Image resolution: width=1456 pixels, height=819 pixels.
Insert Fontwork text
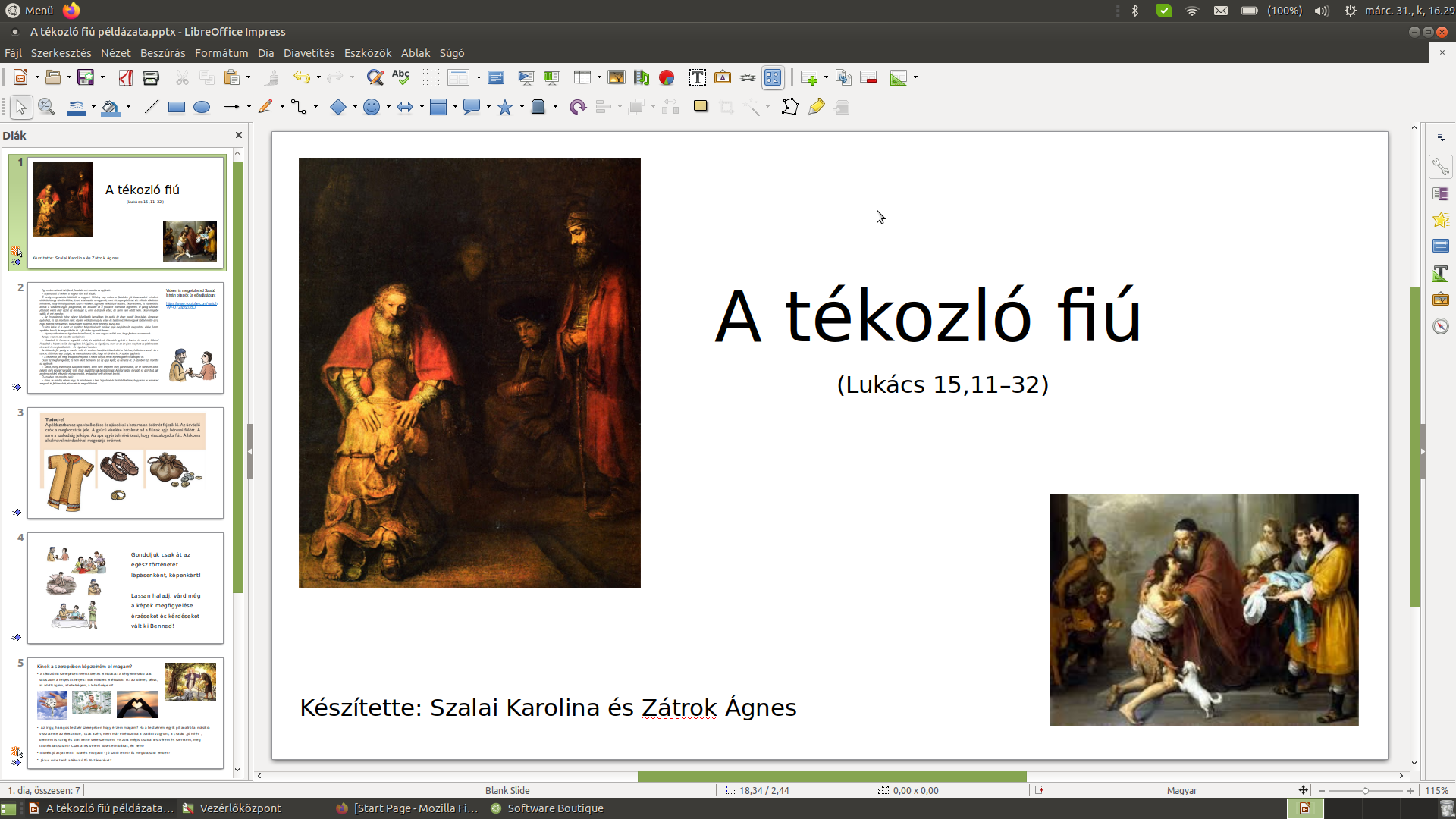[723, 77]
